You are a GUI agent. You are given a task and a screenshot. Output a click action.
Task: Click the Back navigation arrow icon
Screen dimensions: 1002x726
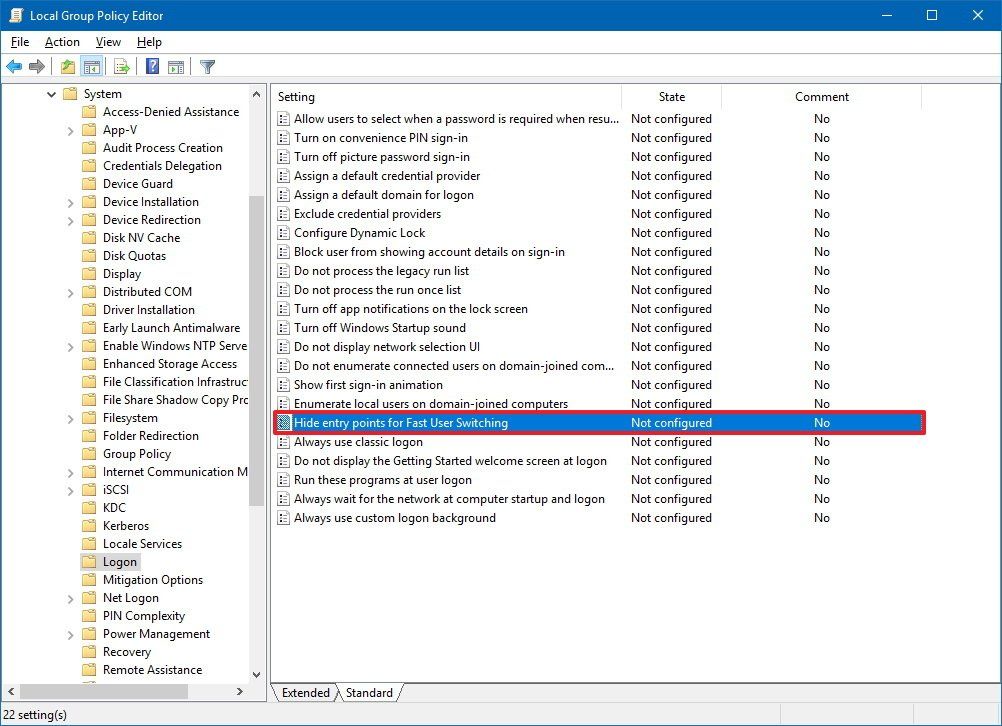[x=14, y=66]
